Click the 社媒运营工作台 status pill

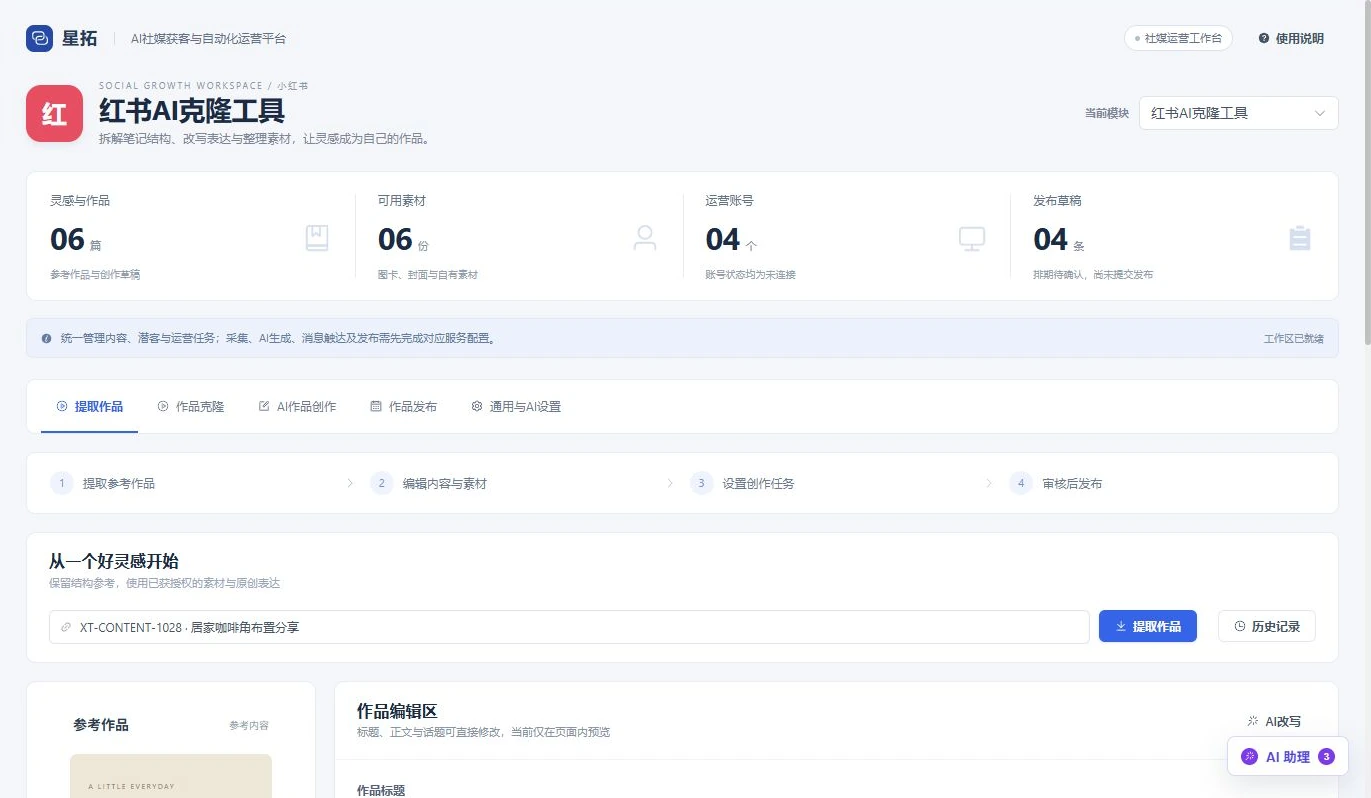[x=1178, y=38]
